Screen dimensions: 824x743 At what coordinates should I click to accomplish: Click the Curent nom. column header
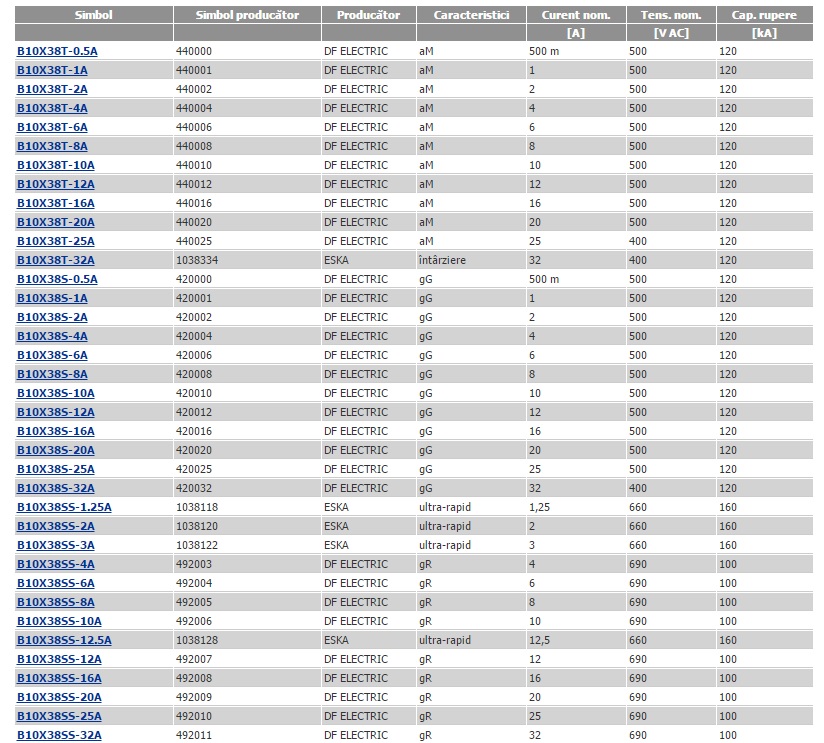(576, 15)
